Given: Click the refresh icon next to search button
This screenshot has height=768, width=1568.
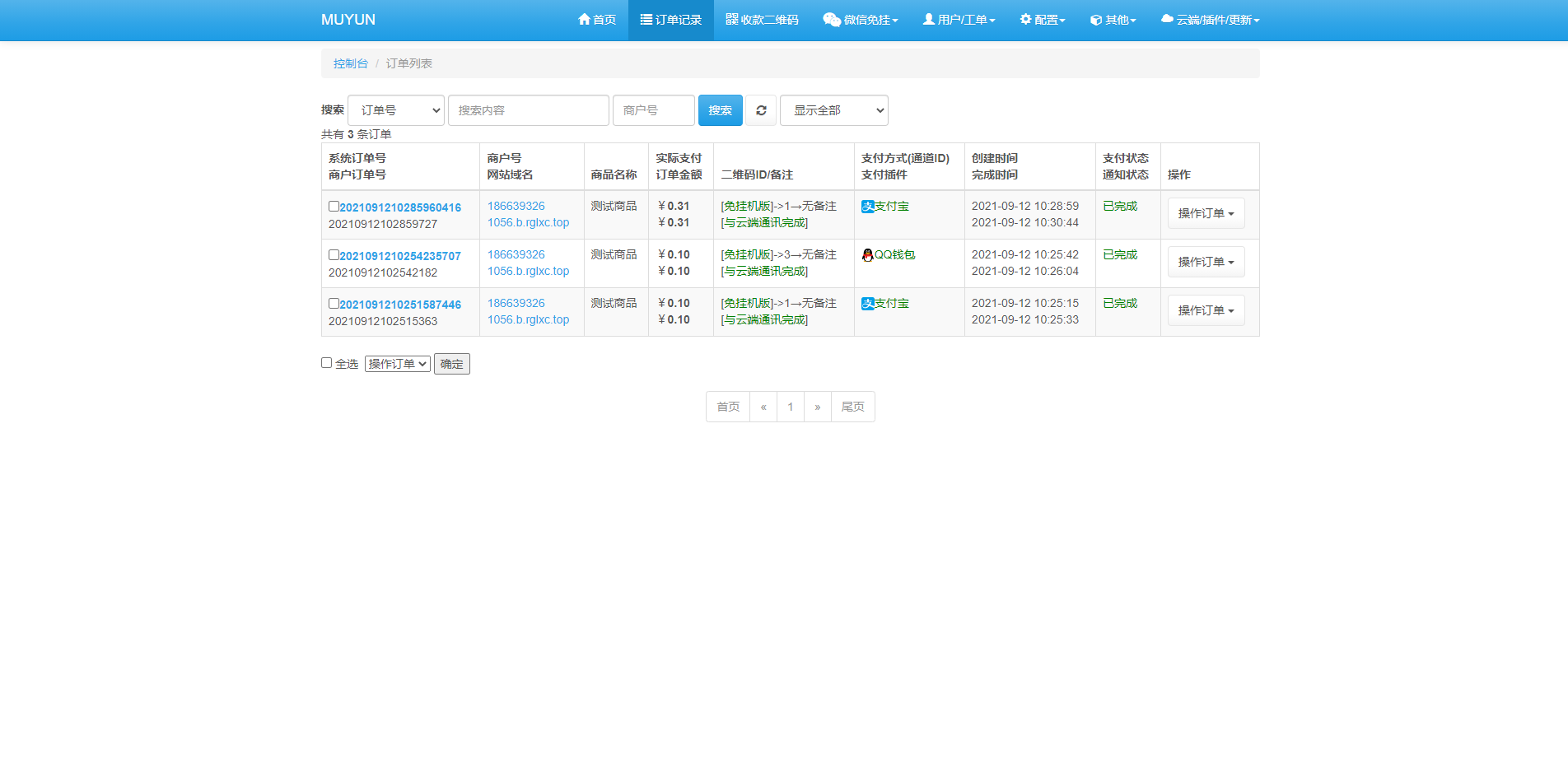Looking at the screenshot, I should pyautogui.click(x=761, y=110).
